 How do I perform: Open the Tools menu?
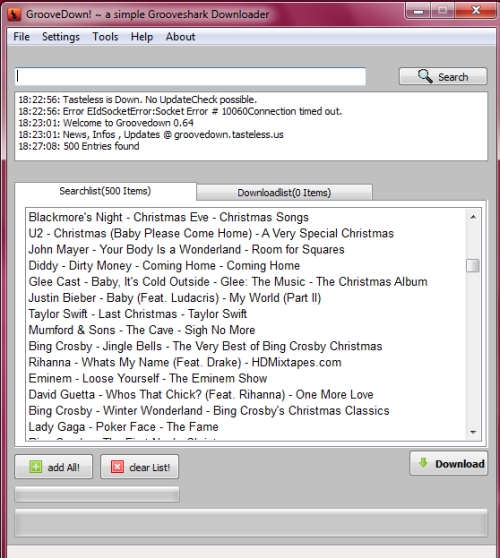tap(105, 37)
